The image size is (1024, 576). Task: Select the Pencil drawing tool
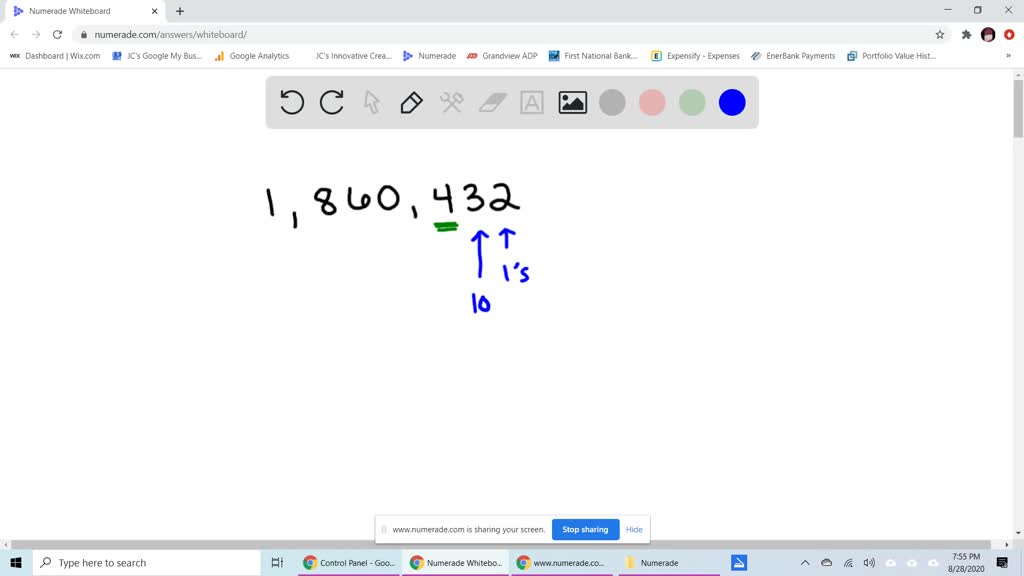[411, 102]
